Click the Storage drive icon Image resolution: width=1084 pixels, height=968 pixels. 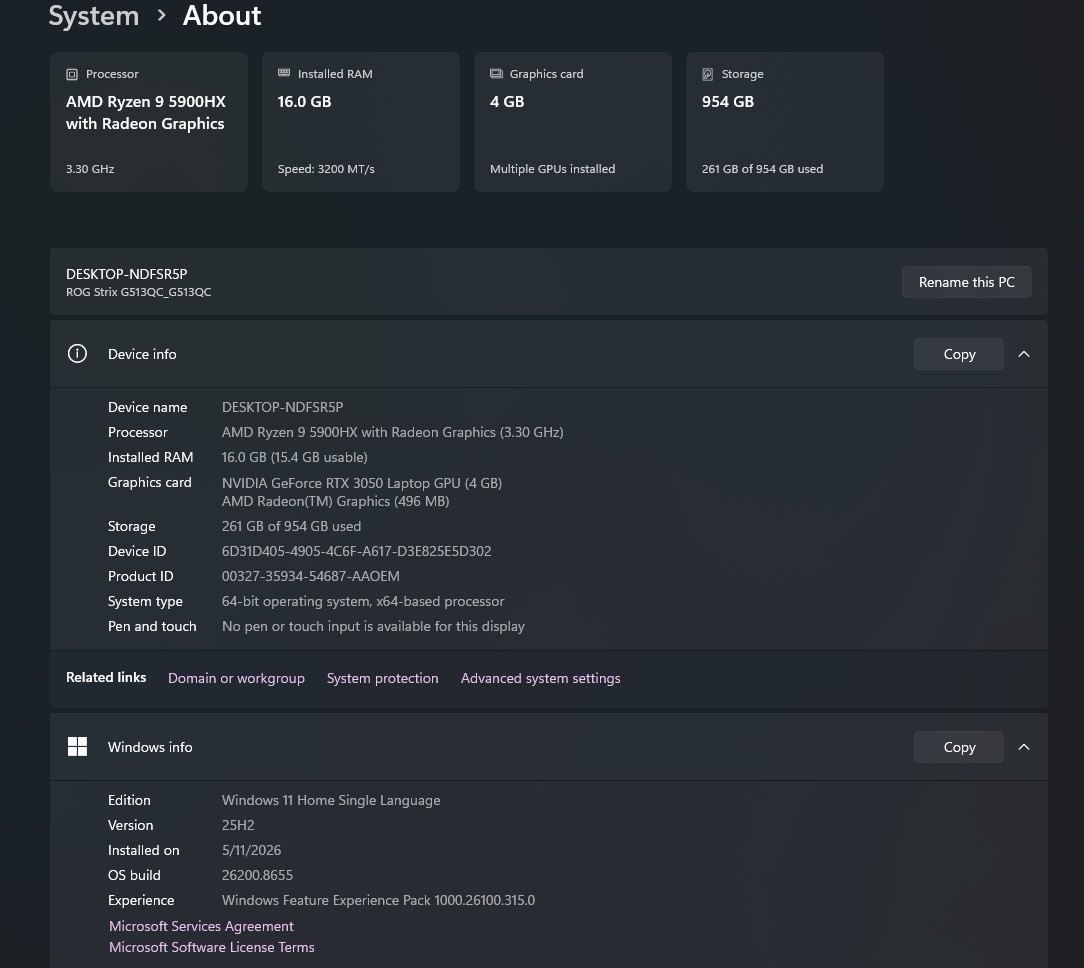click(x=707, y=74)
